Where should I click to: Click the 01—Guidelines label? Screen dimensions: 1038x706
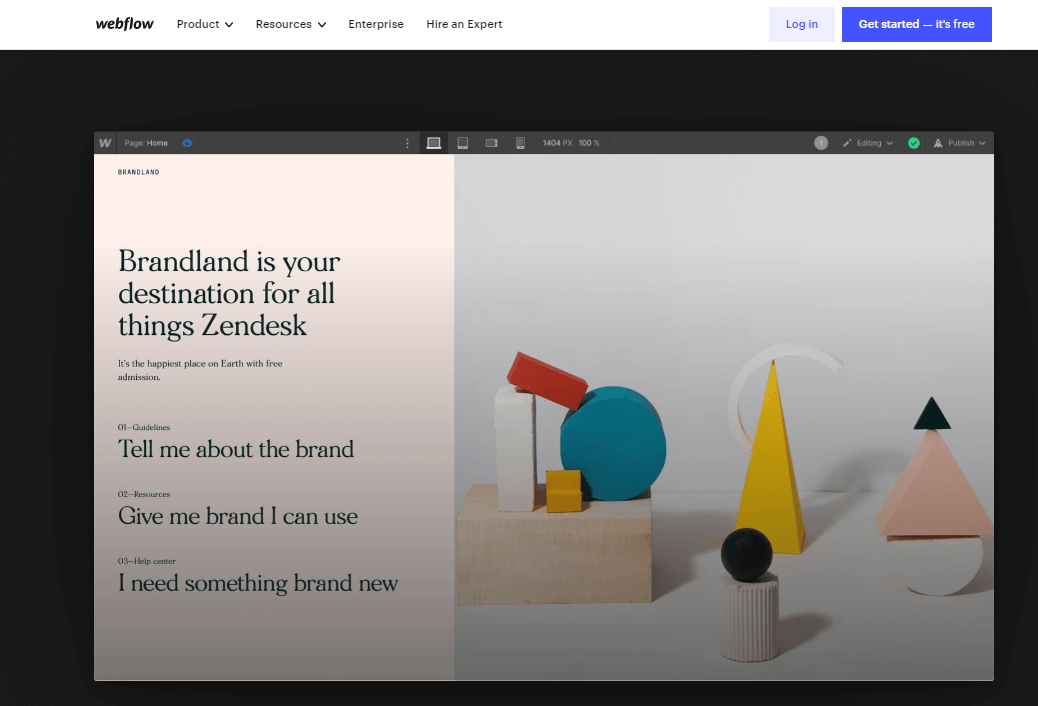click(x=144, y=427)
